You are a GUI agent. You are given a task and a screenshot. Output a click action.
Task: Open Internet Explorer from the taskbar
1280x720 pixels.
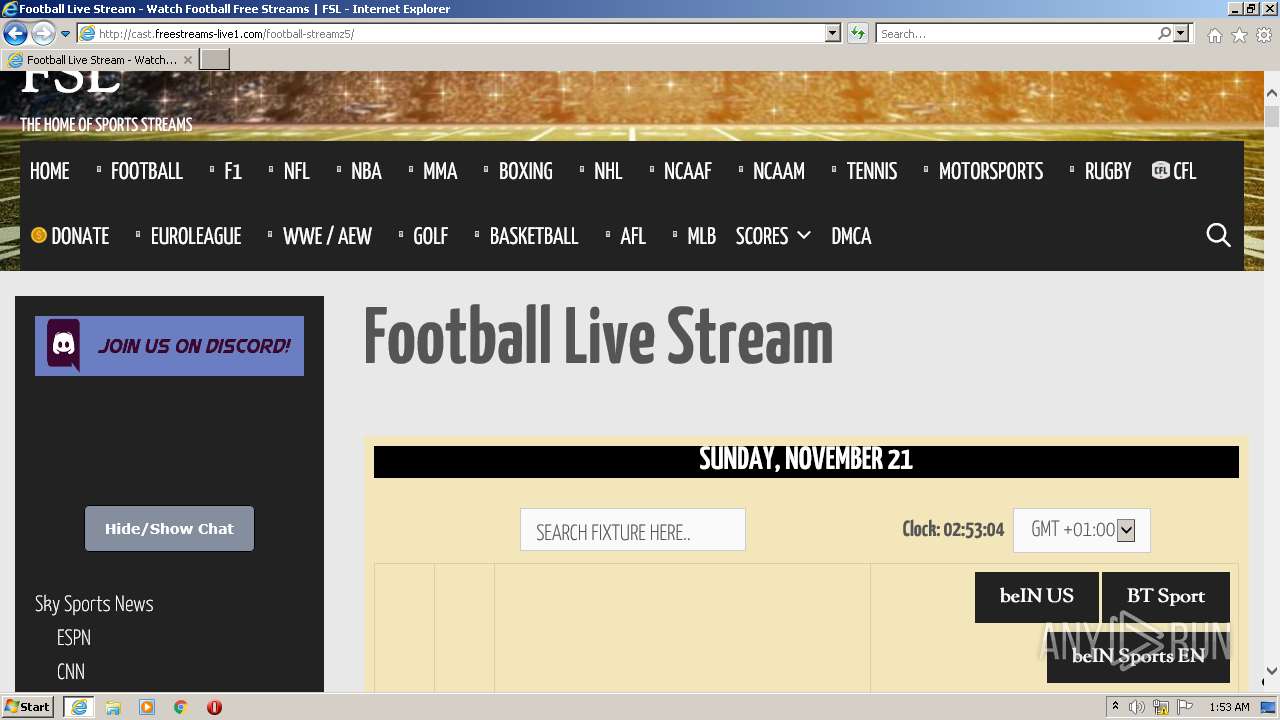point(79,707)
